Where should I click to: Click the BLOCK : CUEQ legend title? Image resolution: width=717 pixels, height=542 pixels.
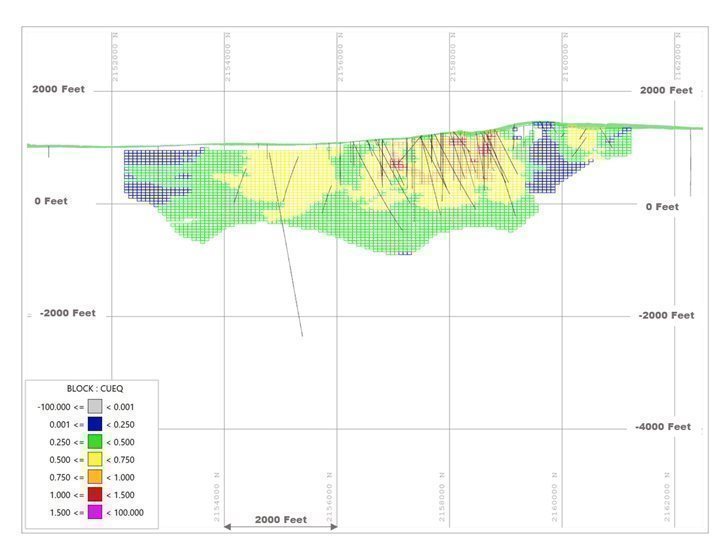point(95,388)
